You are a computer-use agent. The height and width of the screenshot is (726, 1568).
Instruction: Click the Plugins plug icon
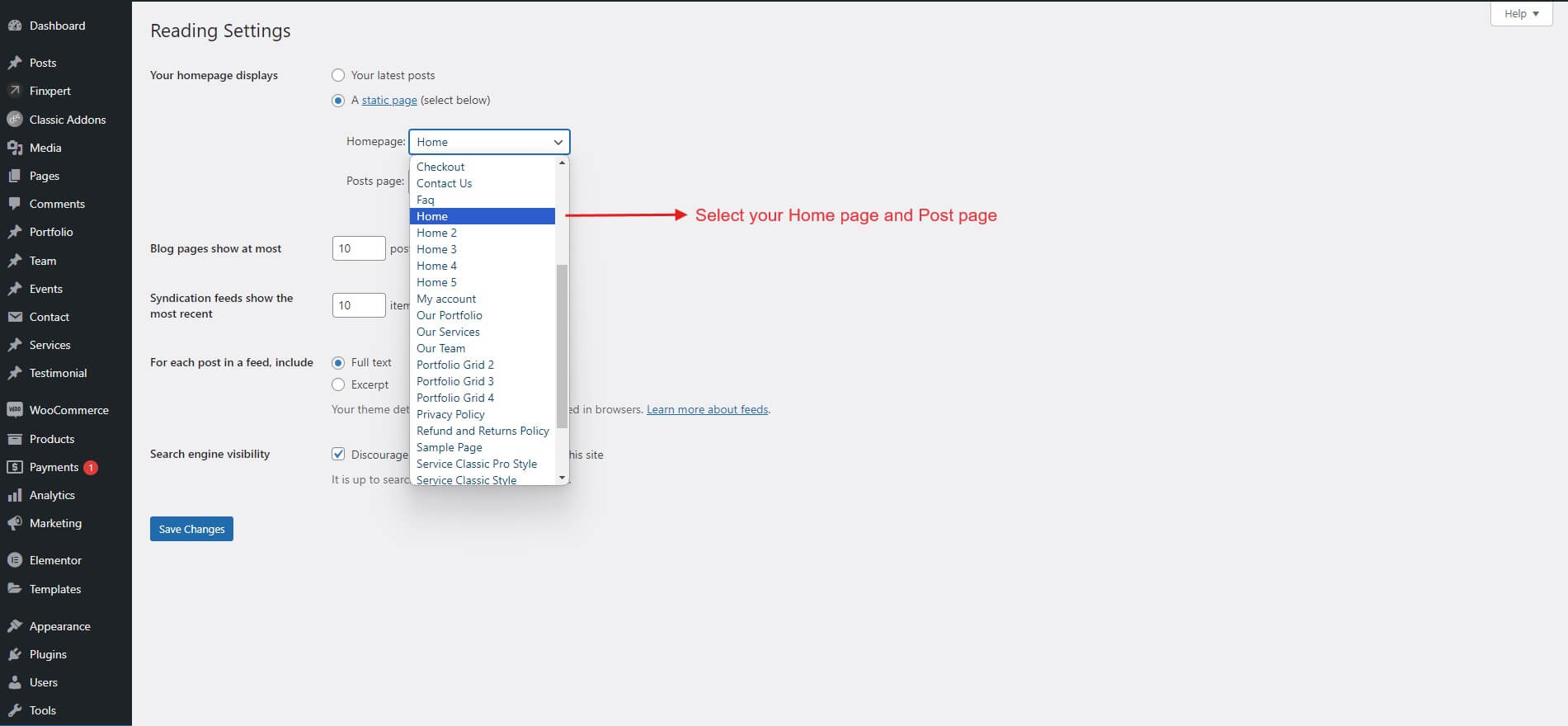[14, 654]
